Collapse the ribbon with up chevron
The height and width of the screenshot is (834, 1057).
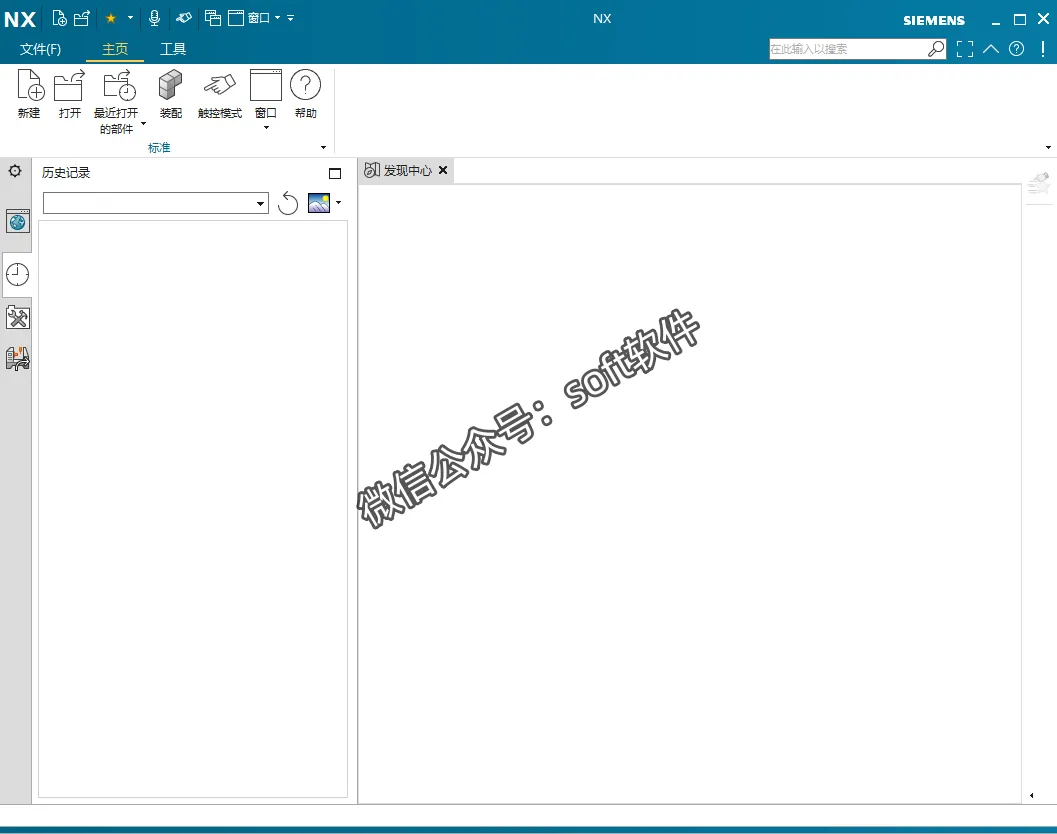coord(991,49)
